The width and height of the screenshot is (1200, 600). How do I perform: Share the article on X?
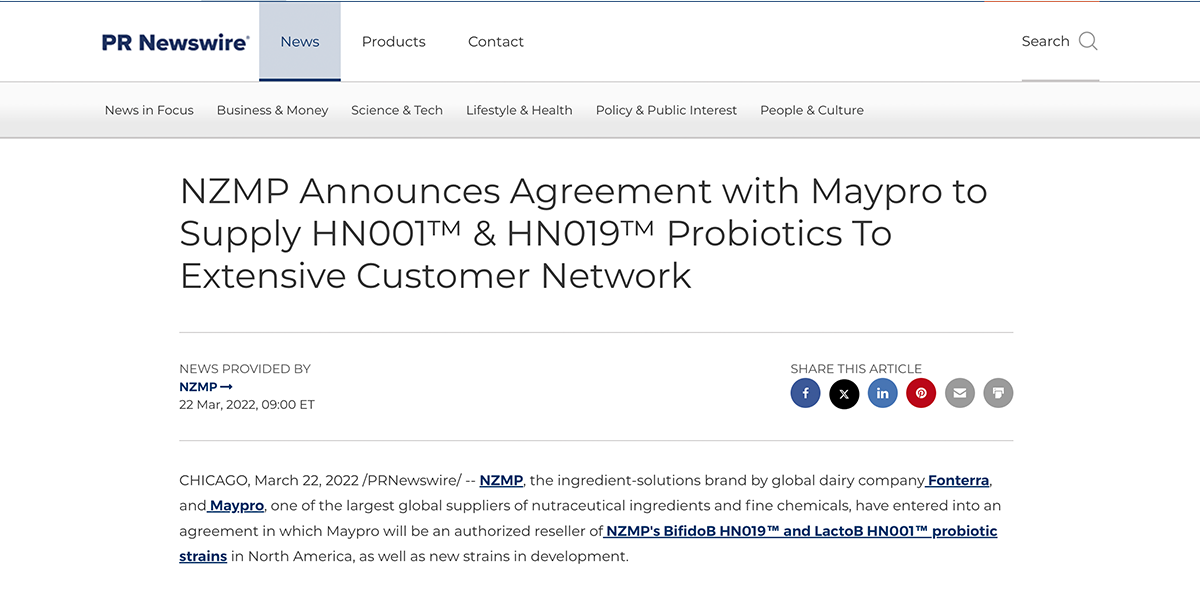(x=844, y=393)
